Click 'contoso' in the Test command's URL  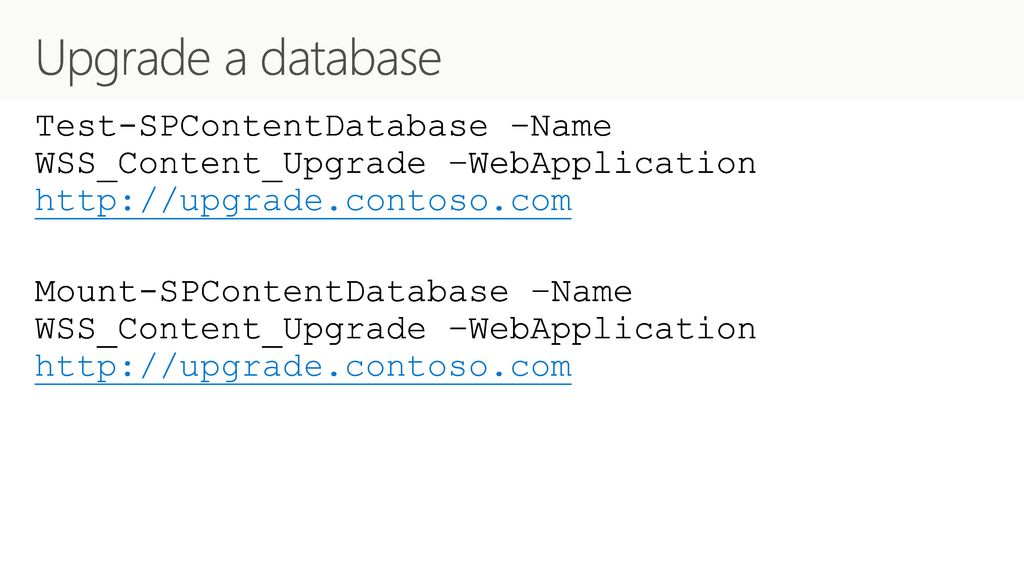(x=416, y=202)
